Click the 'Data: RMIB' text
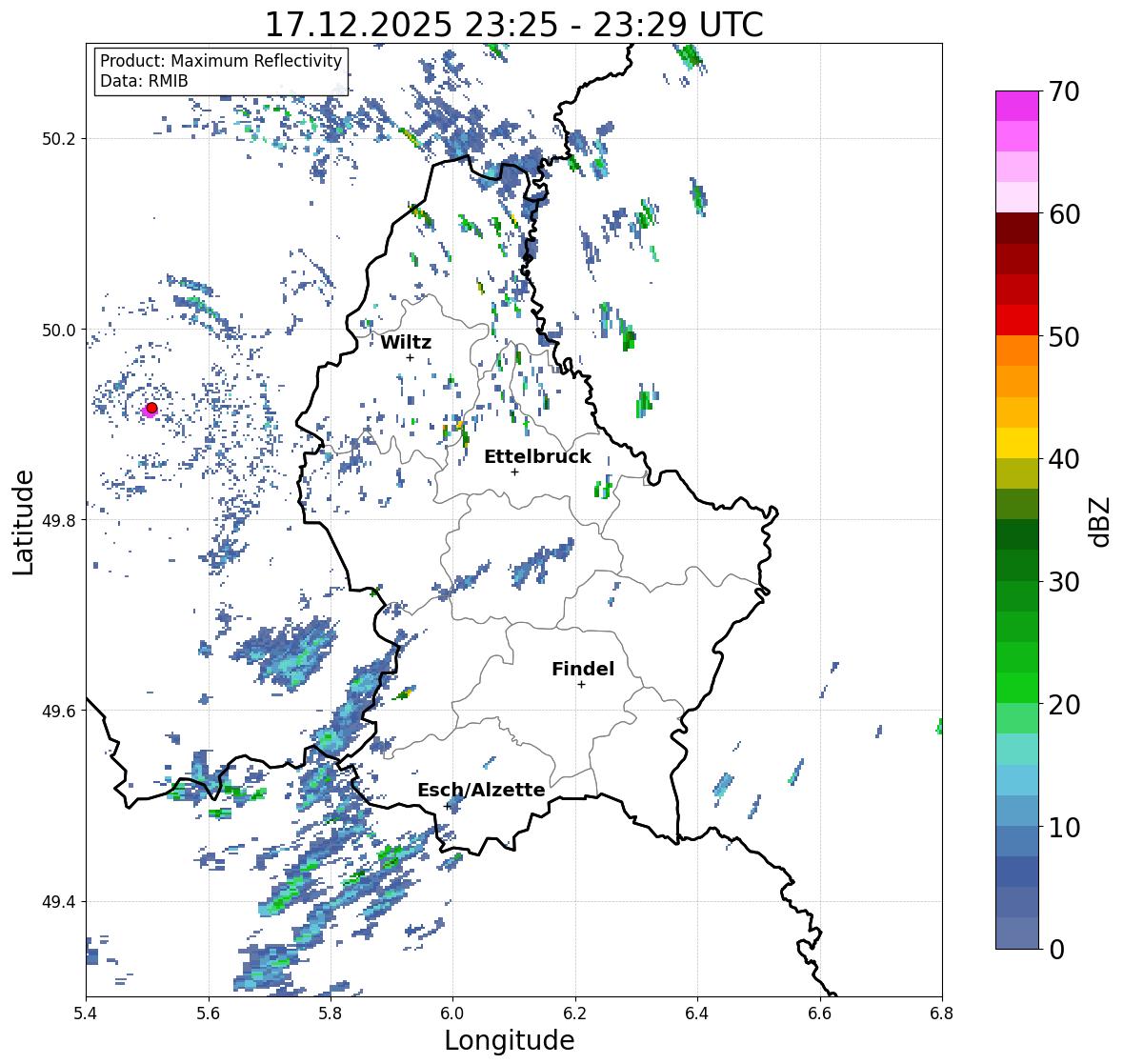The image size is (1123, 1064). [144, 81]
